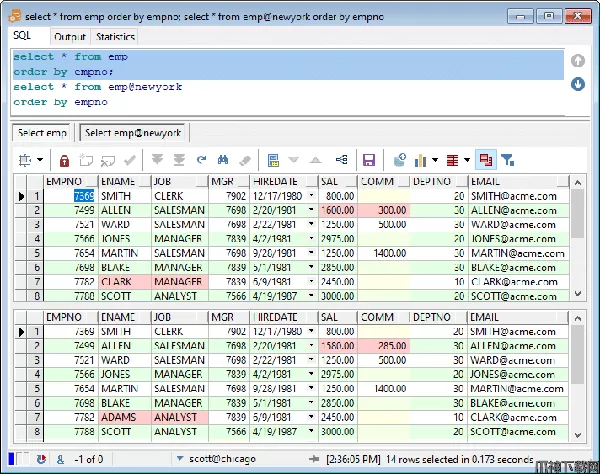Click the lock record icon in grid toolbar
The height and width of the screenshot is (474, 600).
[x=64, y=160]
